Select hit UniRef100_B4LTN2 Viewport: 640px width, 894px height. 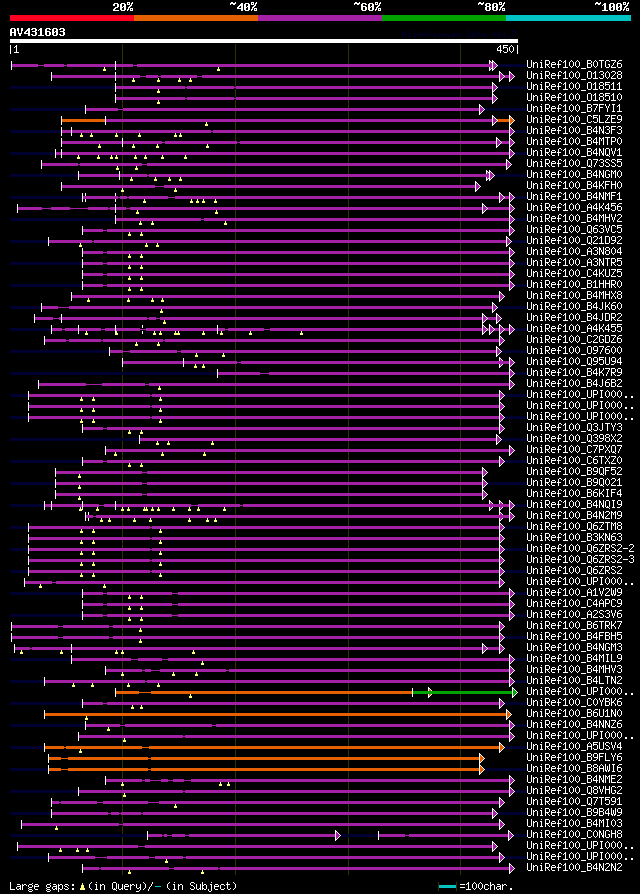point(574,681)
